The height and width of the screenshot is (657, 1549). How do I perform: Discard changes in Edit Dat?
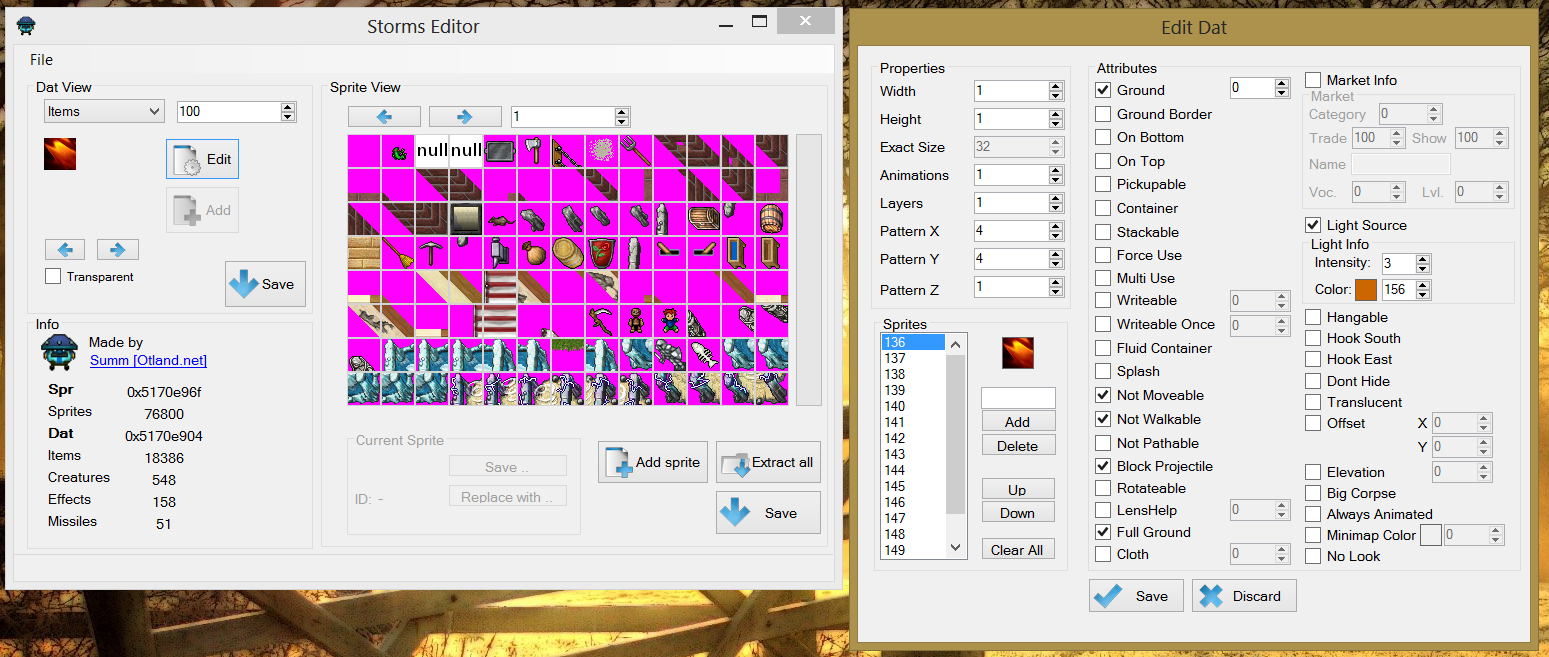pos(1244,596)
